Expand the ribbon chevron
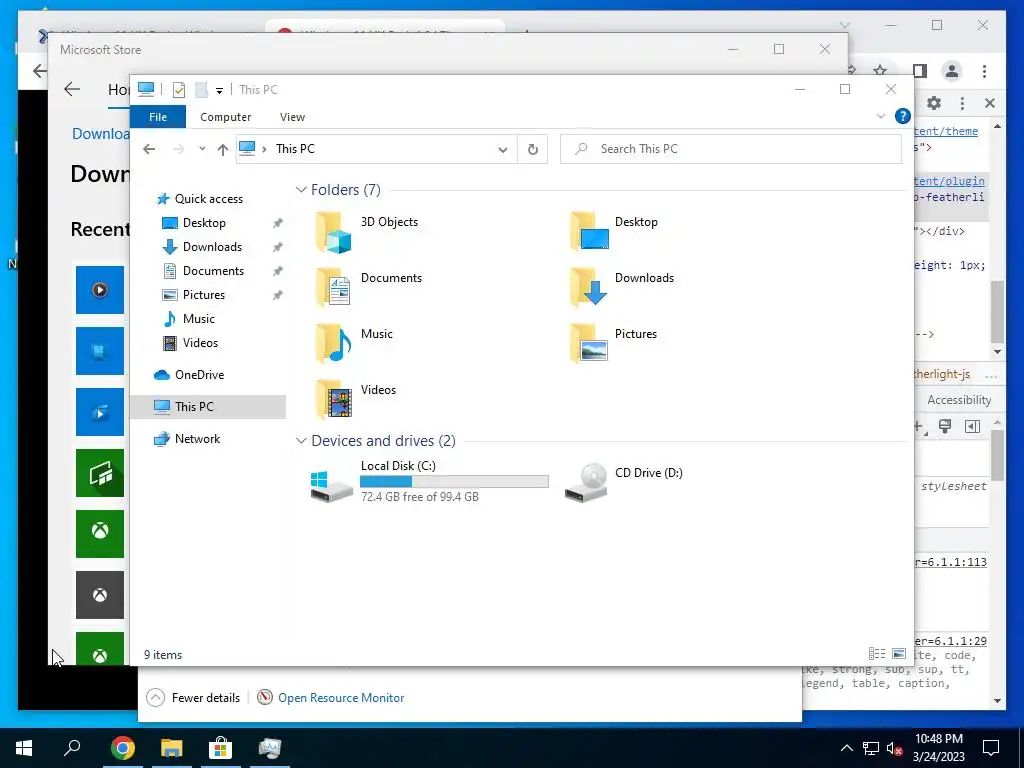The image size is (1024, 768). 880,116
